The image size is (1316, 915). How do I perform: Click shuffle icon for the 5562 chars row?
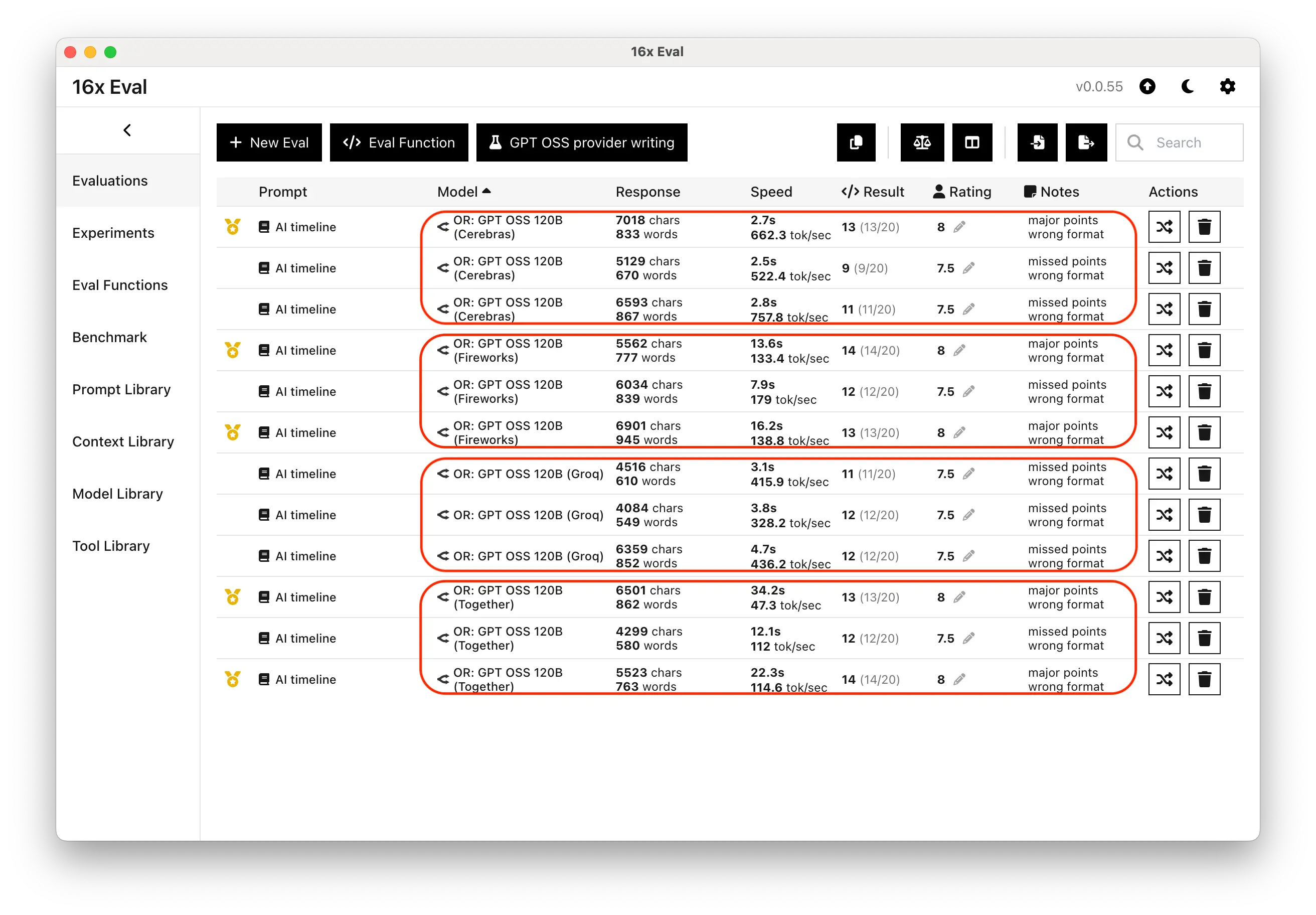(1164, 350)
